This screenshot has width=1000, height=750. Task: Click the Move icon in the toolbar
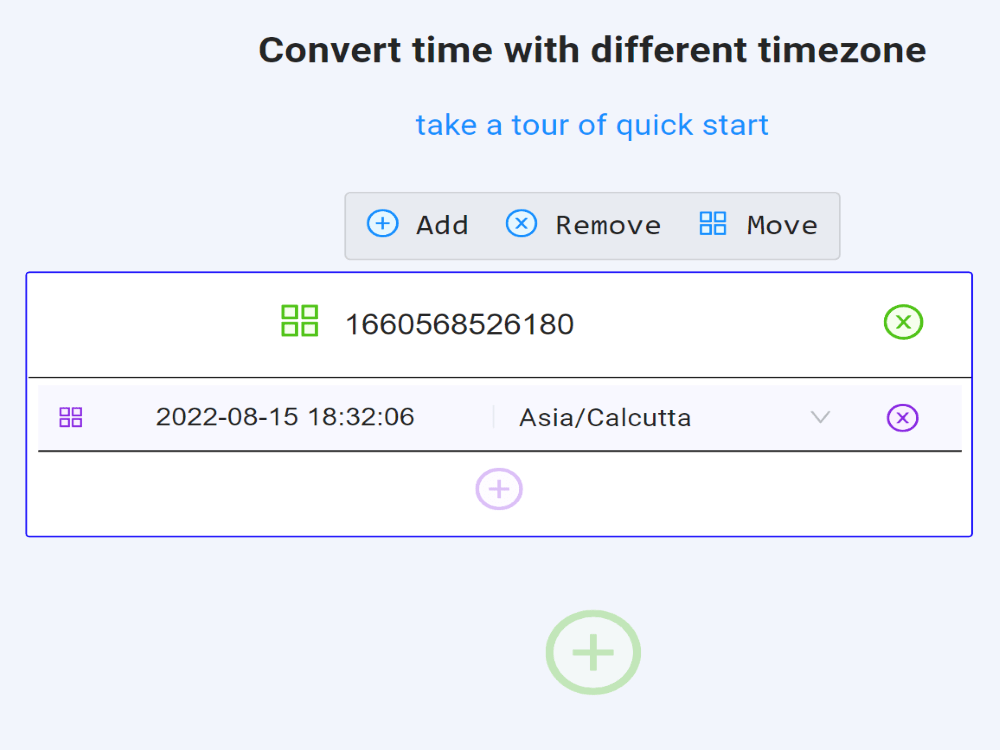pos(713,224)
